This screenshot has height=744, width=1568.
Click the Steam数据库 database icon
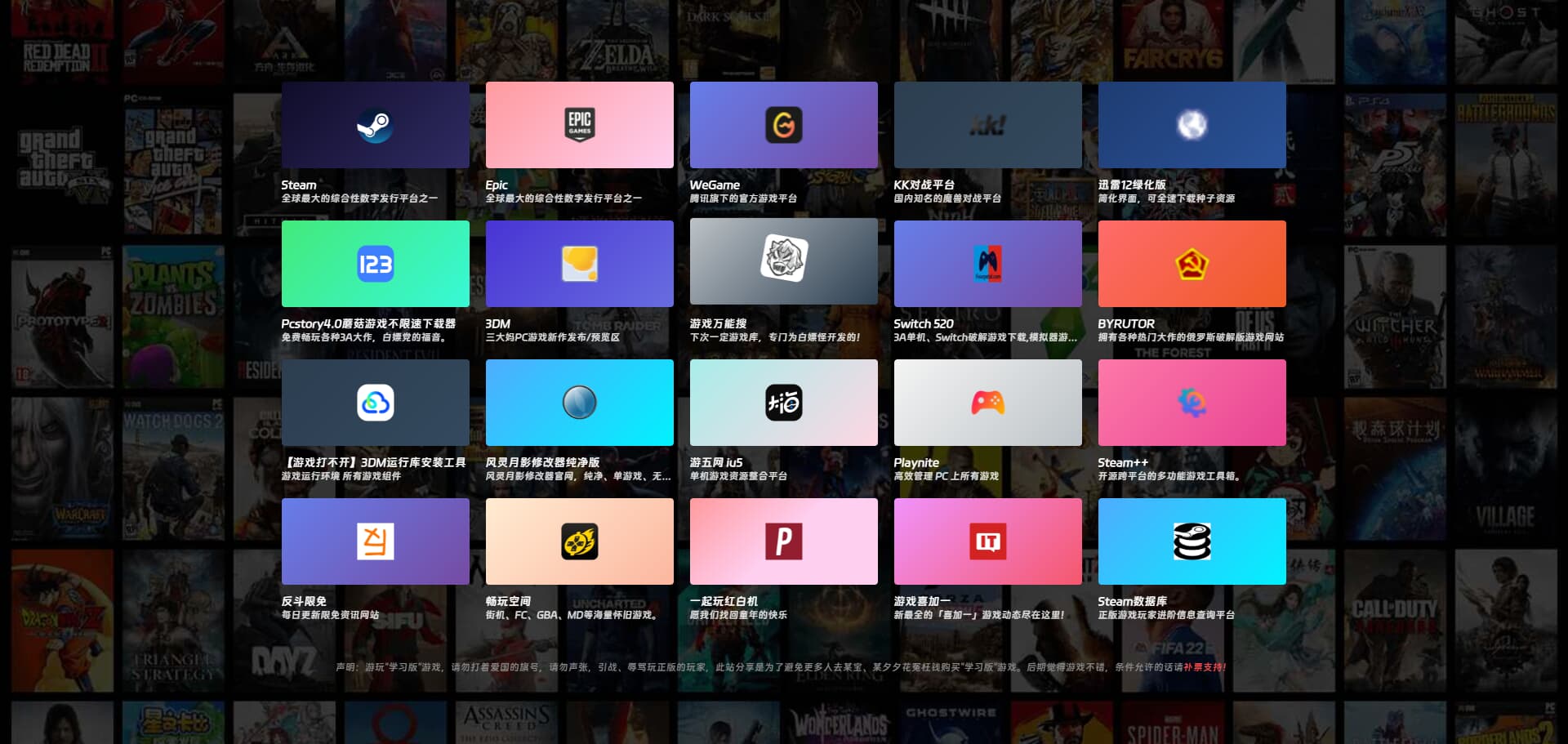[1192, 541]
